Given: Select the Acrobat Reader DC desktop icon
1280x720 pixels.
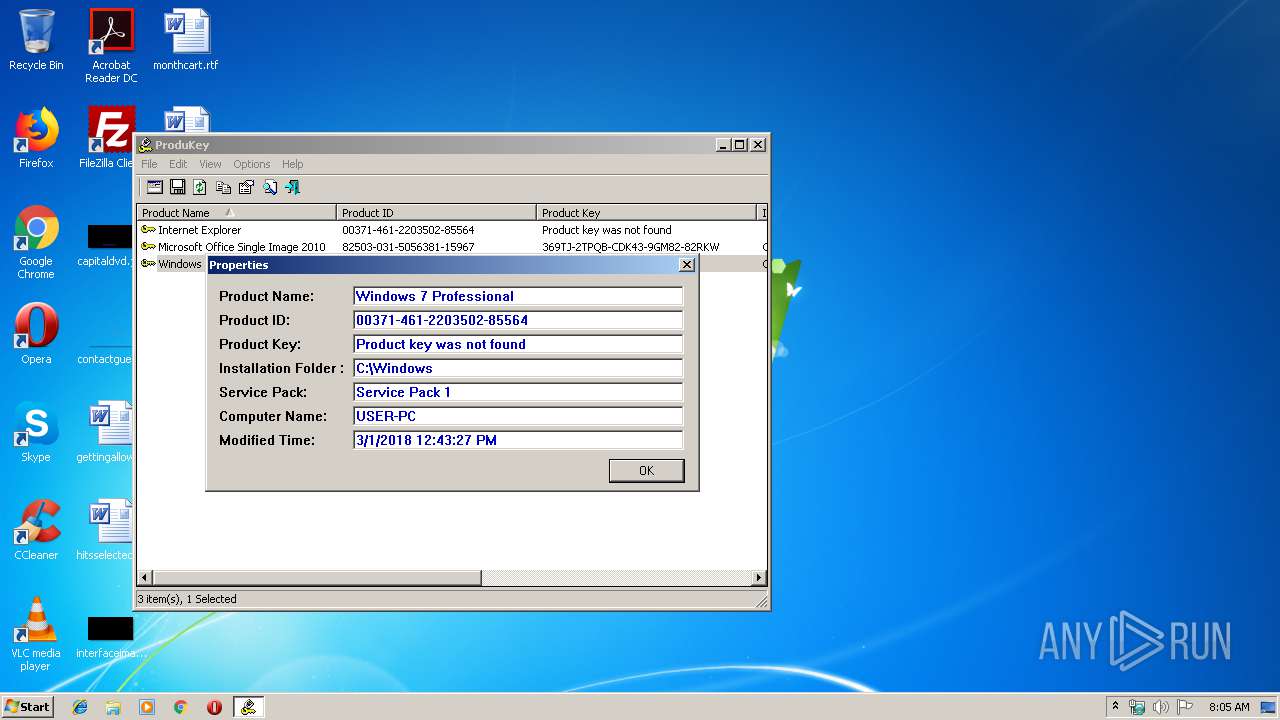Looking at the screenshot, I should coord(111,46).
